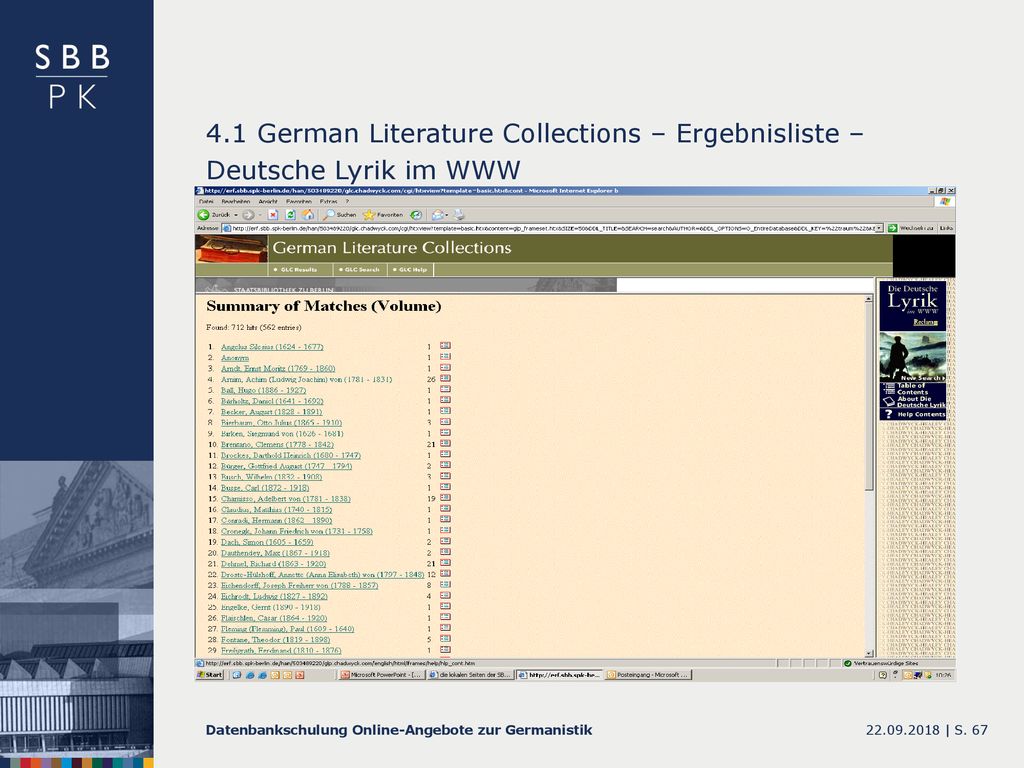Refresh the page with the reload icon
Viewport: 1024px width, 768px height.
pyautogui.click(x=291, y=215)
